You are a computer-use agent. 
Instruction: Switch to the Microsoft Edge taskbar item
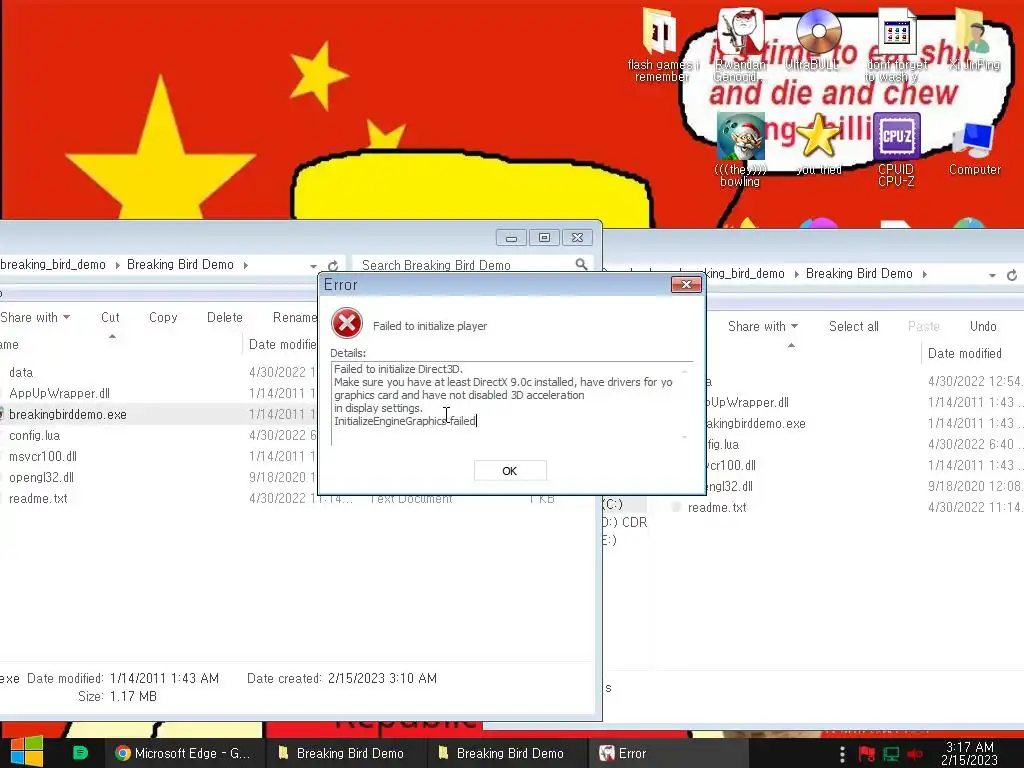tap(184, 753)
